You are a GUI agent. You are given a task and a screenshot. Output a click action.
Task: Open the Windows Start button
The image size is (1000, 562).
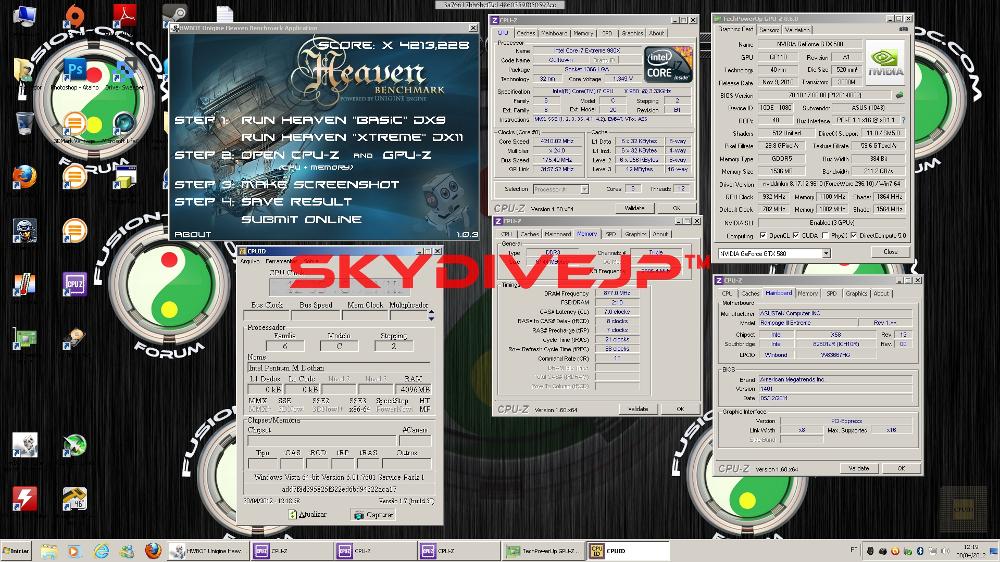pyautogui.click(x=16, y=551)
